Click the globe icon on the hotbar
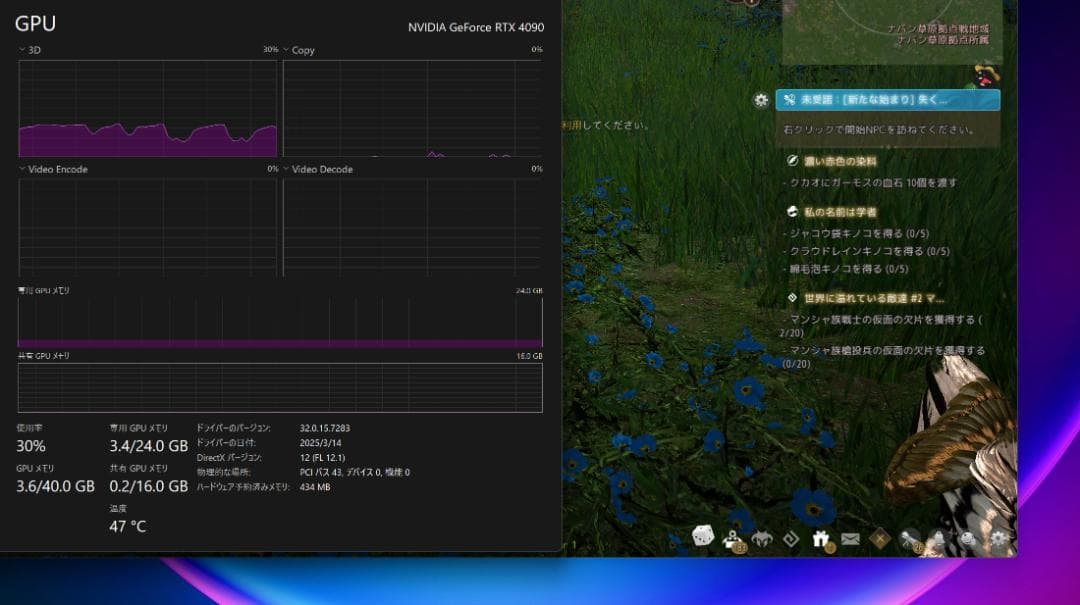Viewport: 1080px width, 605px height. pos(967,537)
